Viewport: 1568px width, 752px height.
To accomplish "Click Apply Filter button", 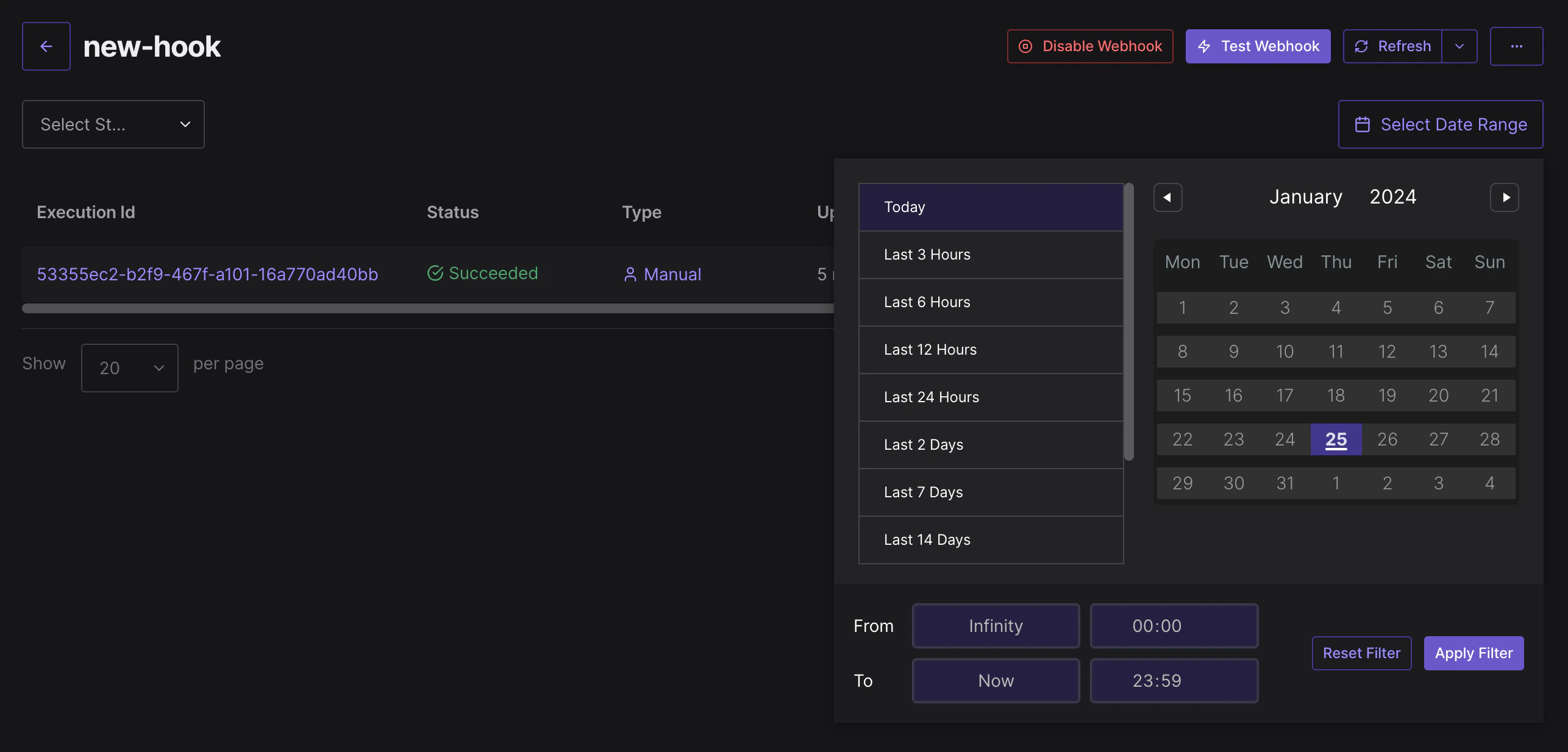I will point(1474,653).
